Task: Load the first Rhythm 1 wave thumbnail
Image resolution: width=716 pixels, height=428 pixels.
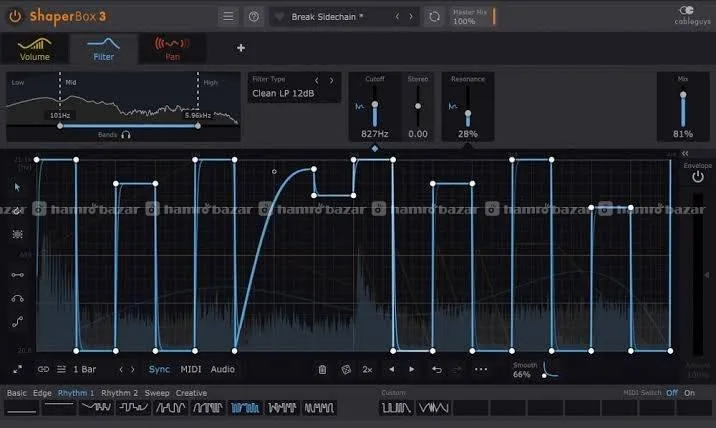Action: tap(21, 407)
